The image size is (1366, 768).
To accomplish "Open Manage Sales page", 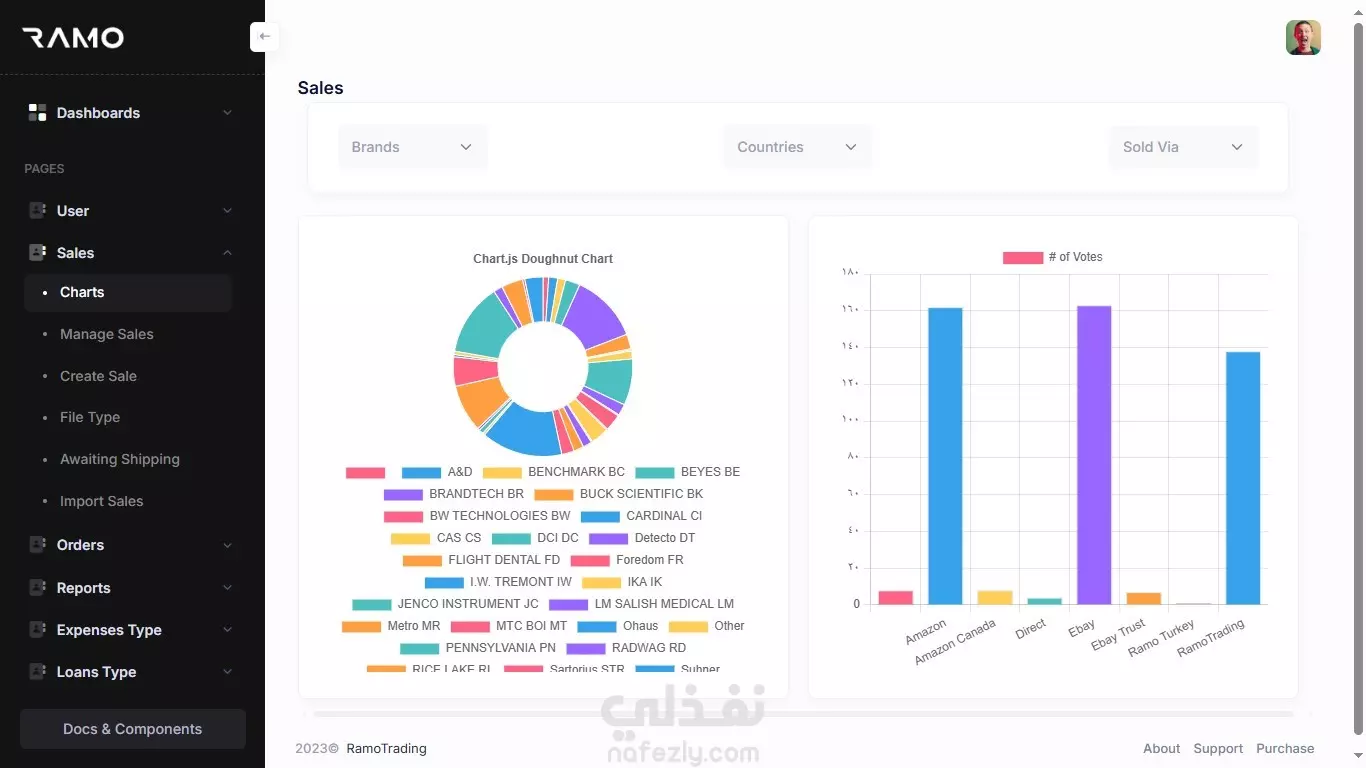I will [107, 334].
